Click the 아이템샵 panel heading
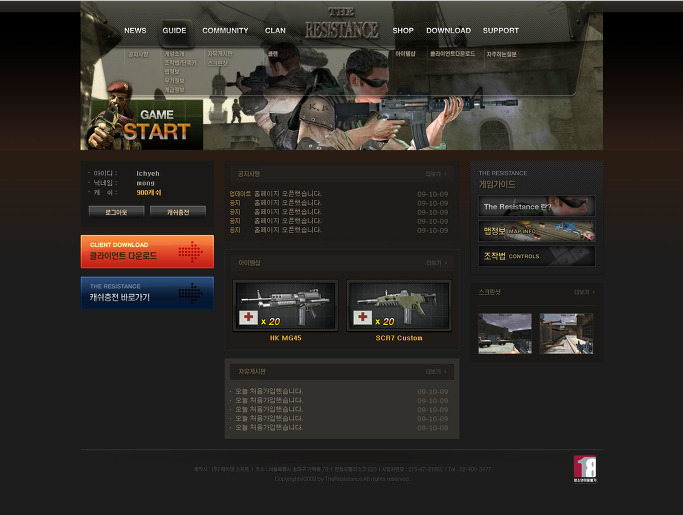This screenshot has width=683, height=515. tap(249, 263)
